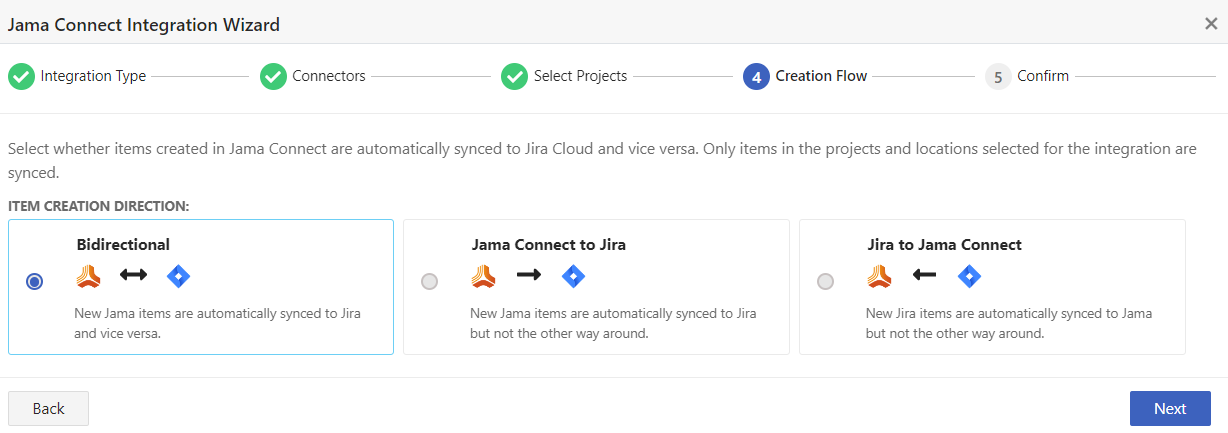The height and width of the screenshot is (433, 1228).
Task: Click the Jama logo in Bidirectional card
Action: click(89, 275)
